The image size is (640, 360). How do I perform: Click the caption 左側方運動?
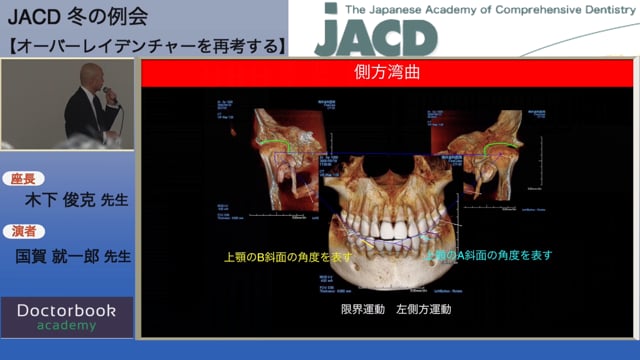coord(424,309)
